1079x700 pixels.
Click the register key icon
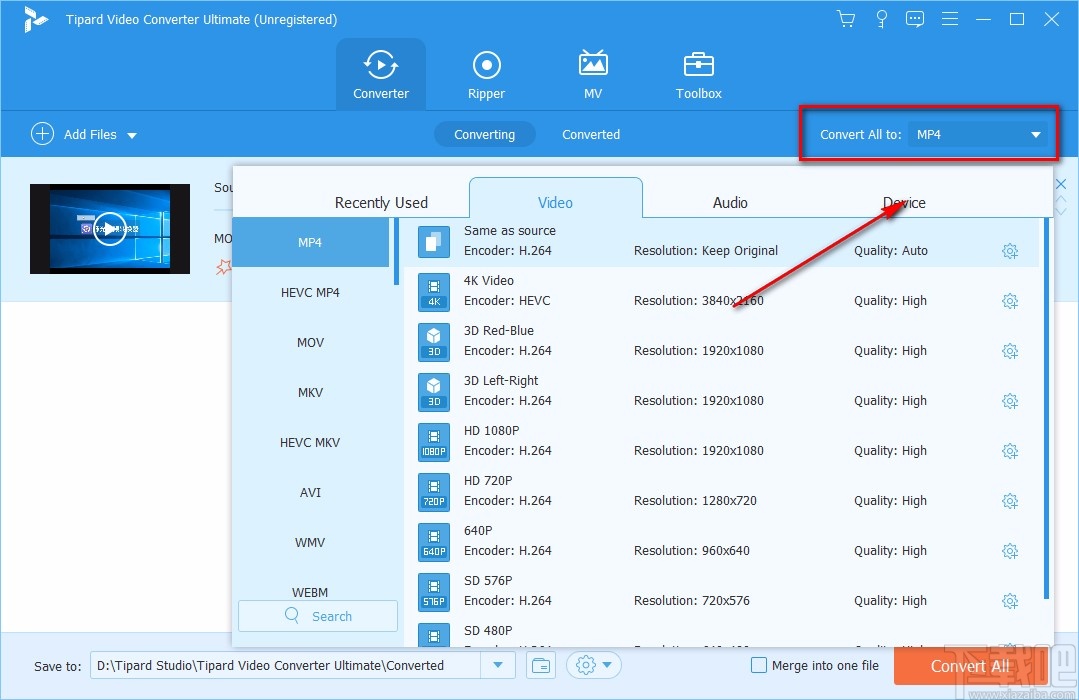pyautogui.click(x=881, y=19)
